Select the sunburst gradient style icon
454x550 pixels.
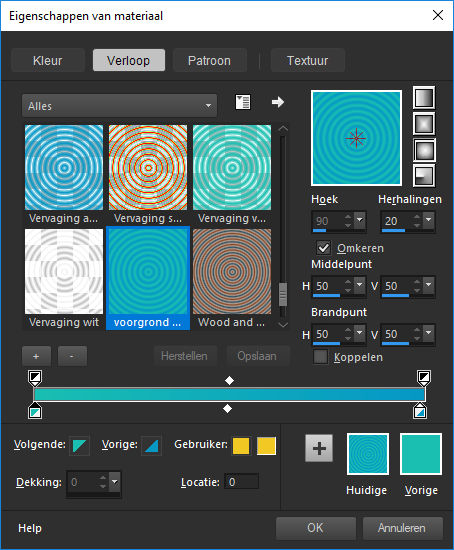424,150
